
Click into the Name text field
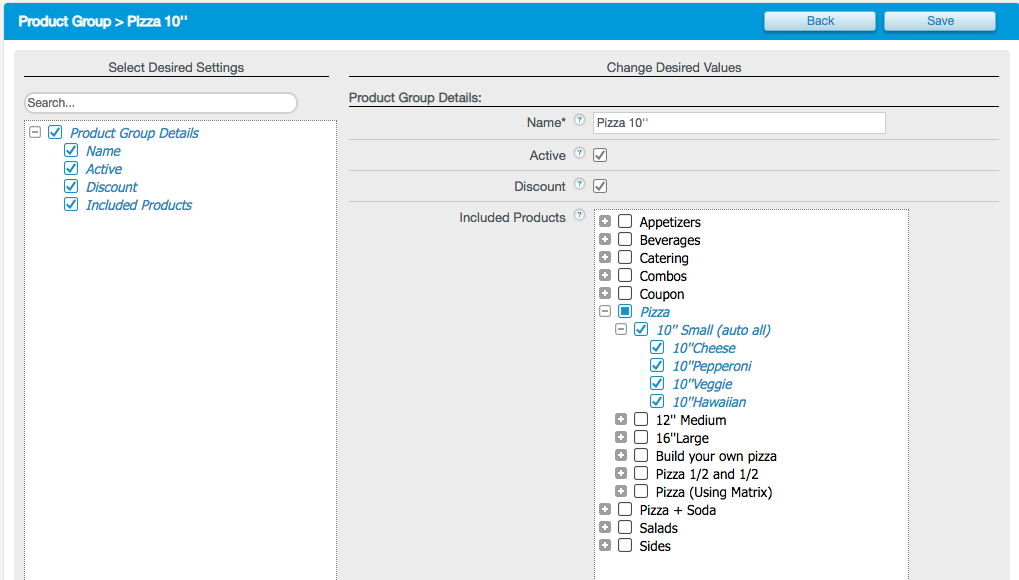tap(739, 123)
